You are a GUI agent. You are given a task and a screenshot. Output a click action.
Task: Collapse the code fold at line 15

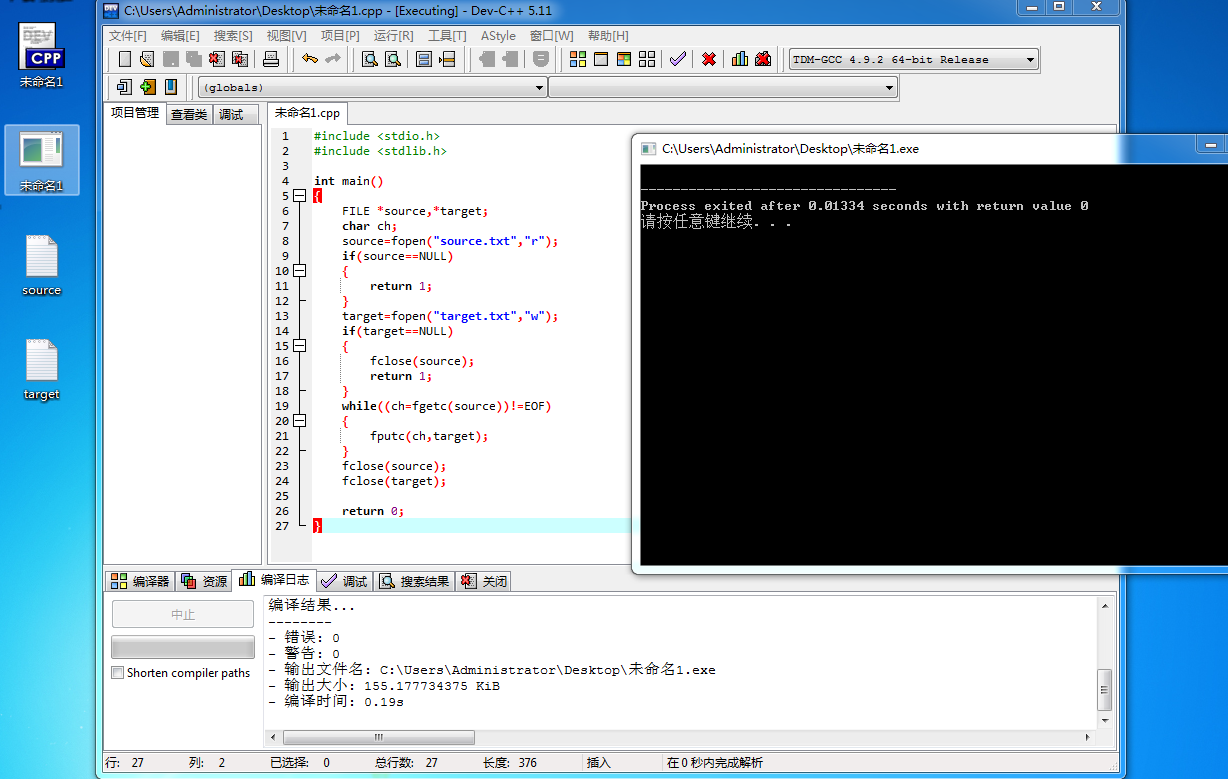click(299, 346)
